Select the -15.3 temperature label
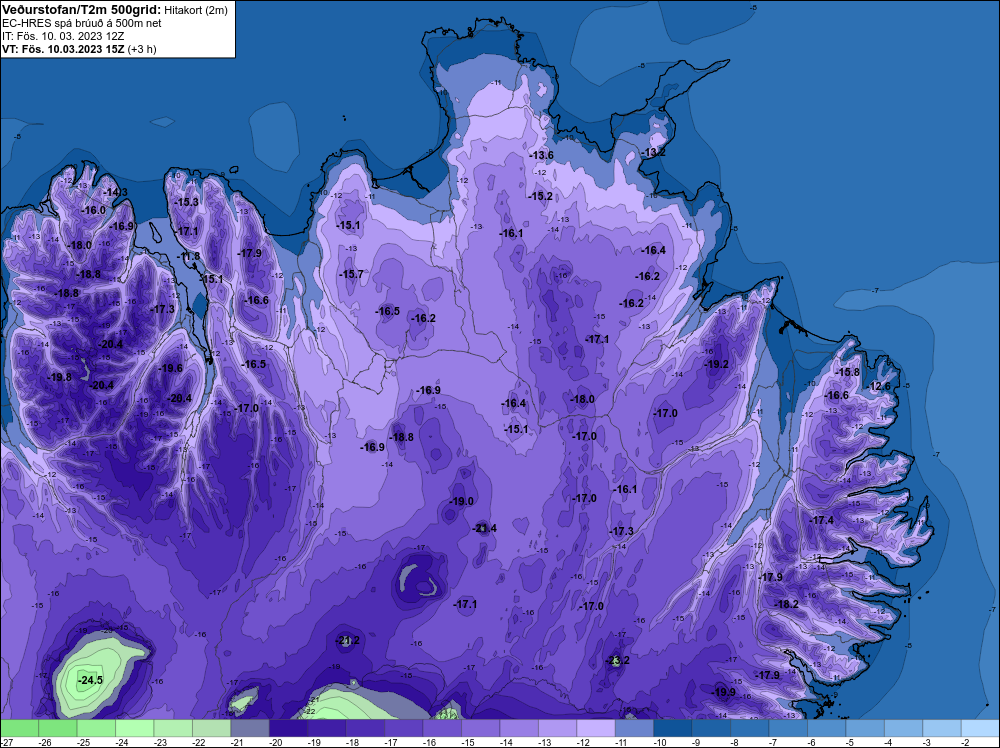This screenshot has width=1000, height=748. pos(187,202)
